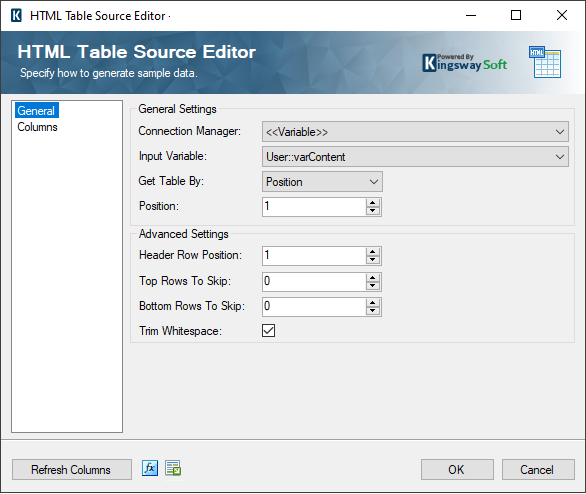Toggle the Trim Whitespace checkbox

(x=268, y=331)
